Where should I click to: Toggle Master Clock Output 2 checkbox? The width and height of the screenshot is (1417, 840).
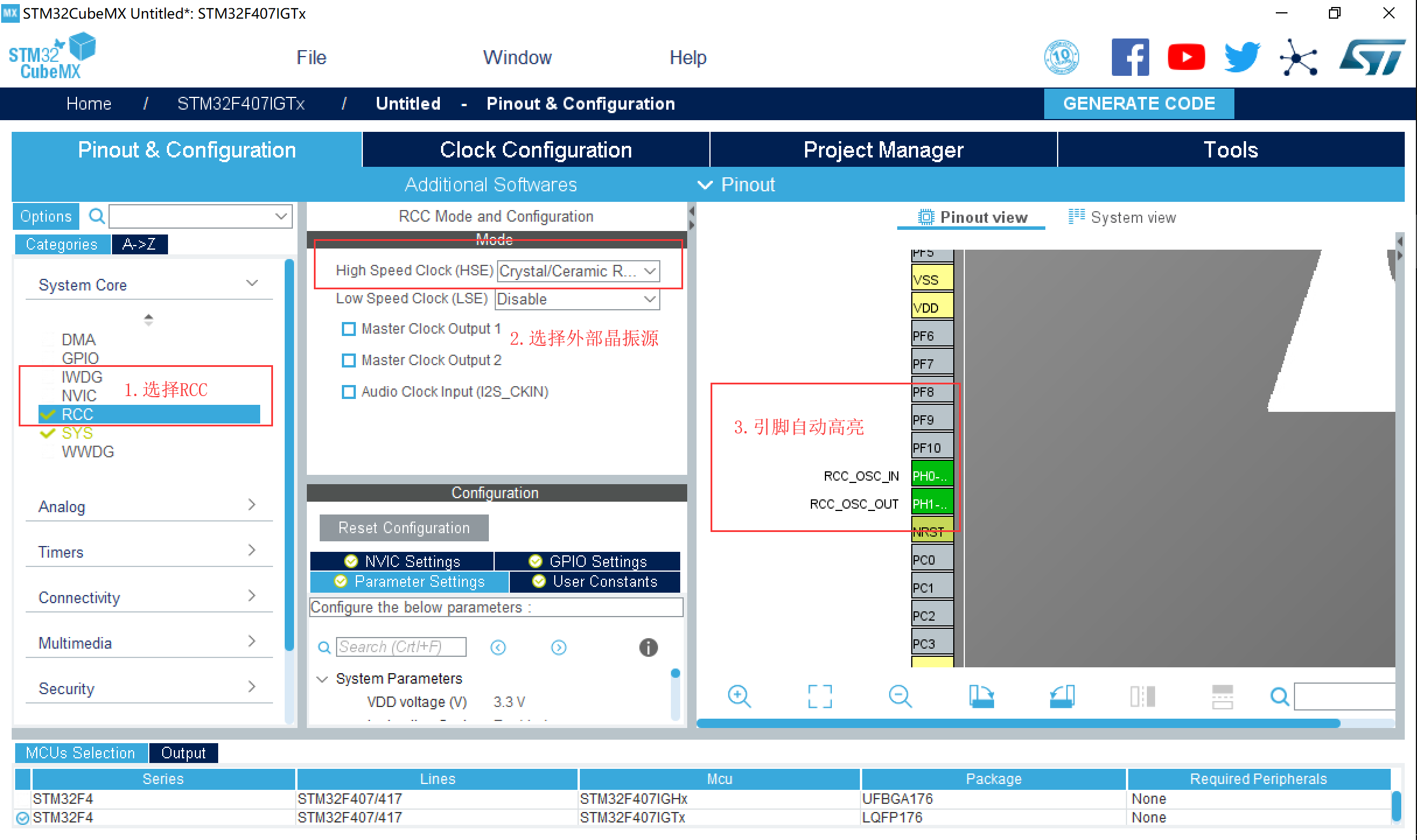point(349,360)
